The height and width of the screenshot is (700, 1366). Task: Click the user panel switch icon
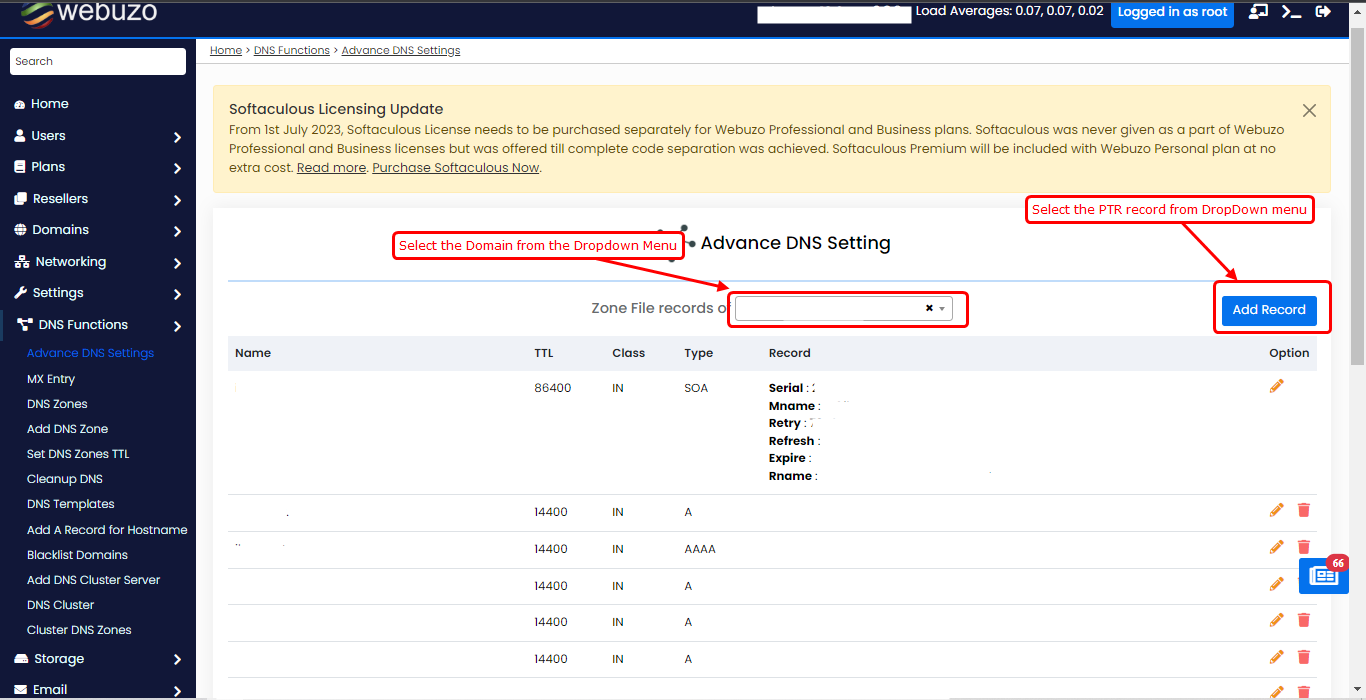coord(1258,12)
